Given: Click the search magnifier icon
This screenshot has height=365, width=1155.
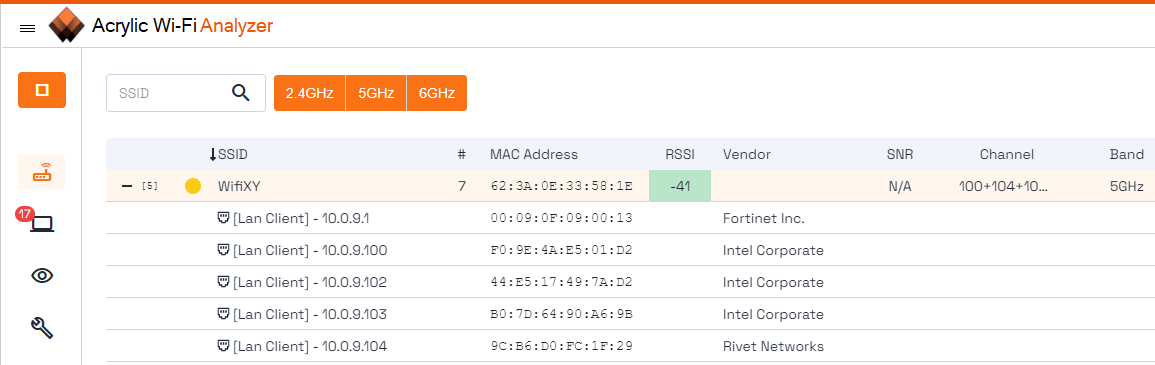Looking at the screenshot, I should click(241, 93).
